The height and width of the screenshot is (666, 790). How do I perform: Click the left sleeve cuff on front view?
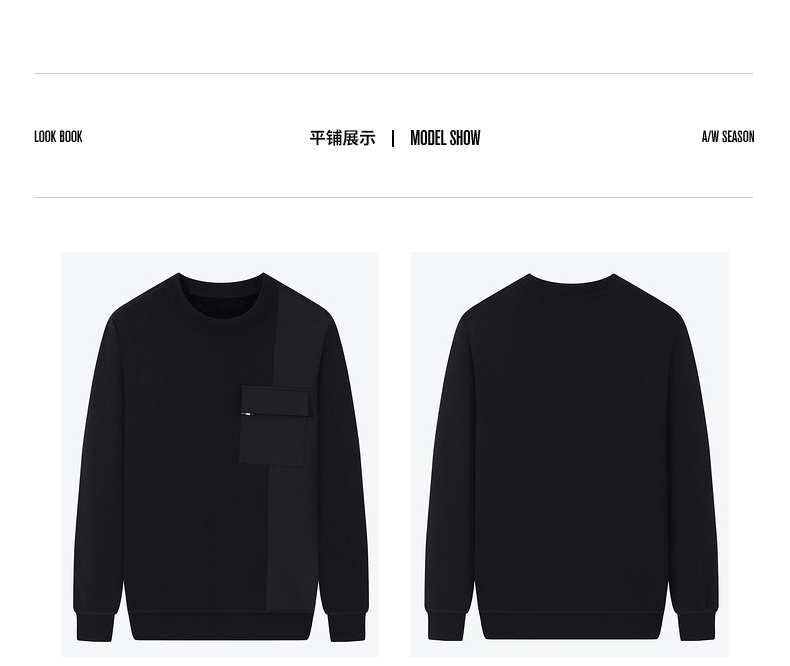(x=95, y=627)
